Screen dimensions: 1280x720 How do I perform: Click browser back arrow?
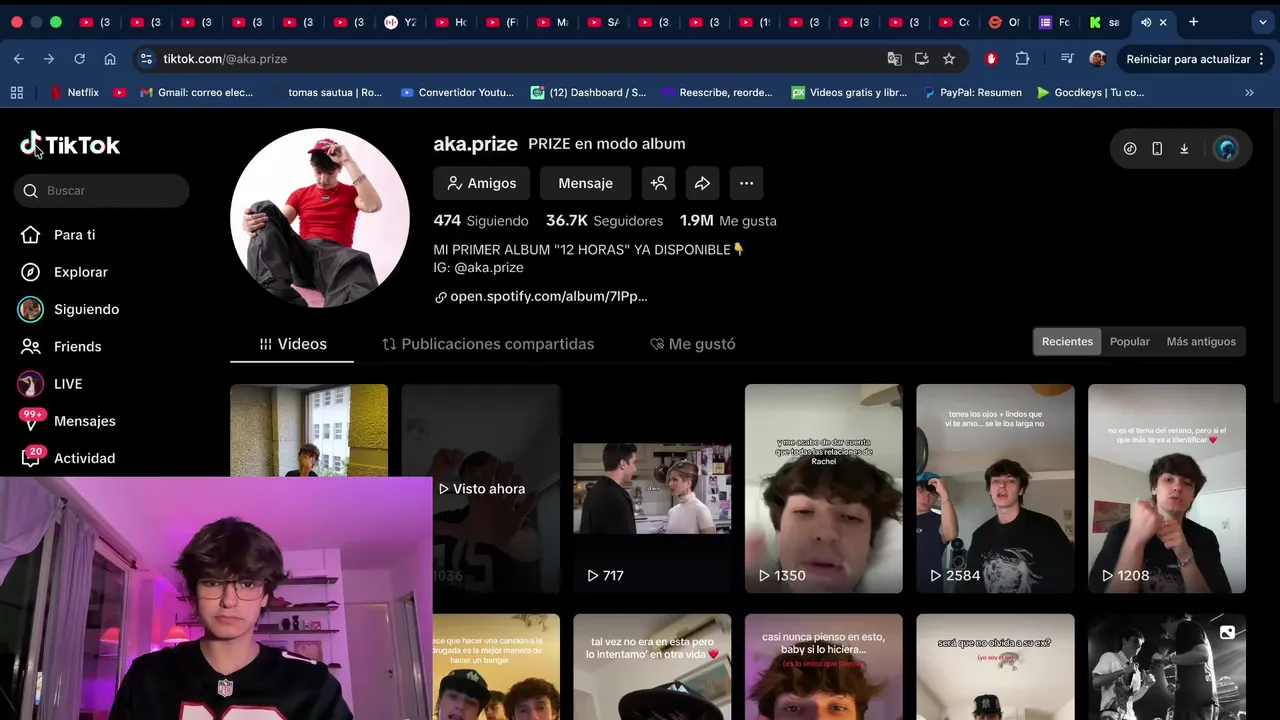click(19, 59)
